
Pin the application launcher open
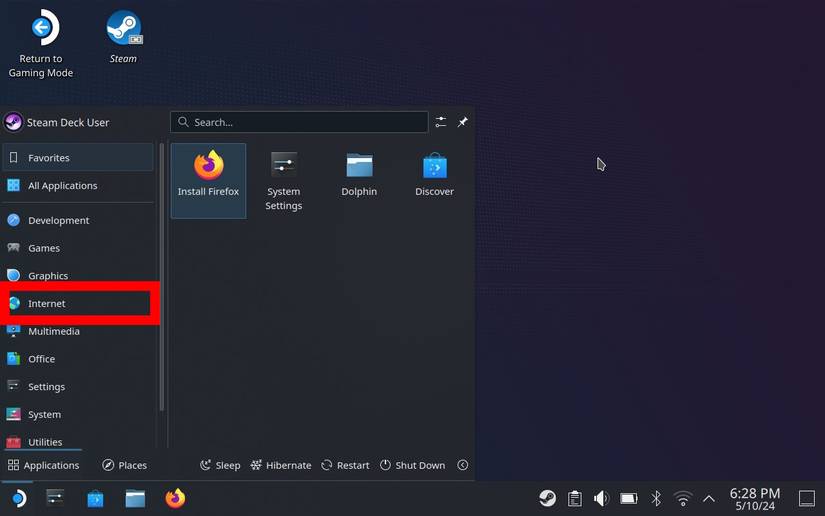tap(463, 122)
